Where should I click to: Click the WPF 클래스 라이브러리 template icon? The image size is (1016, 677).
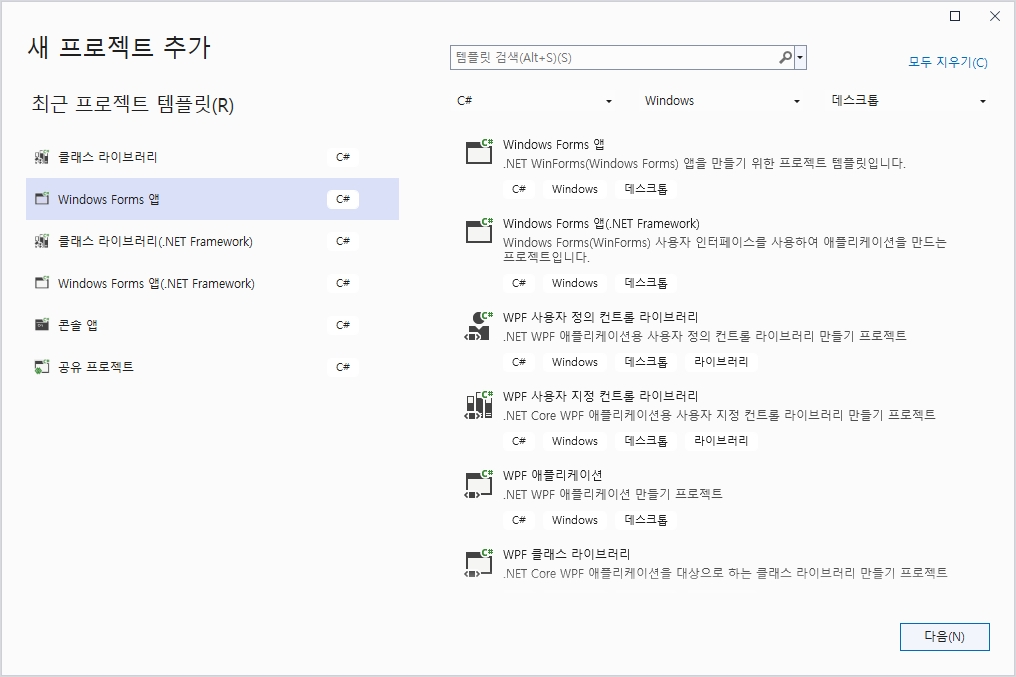[x=479, y=563]
